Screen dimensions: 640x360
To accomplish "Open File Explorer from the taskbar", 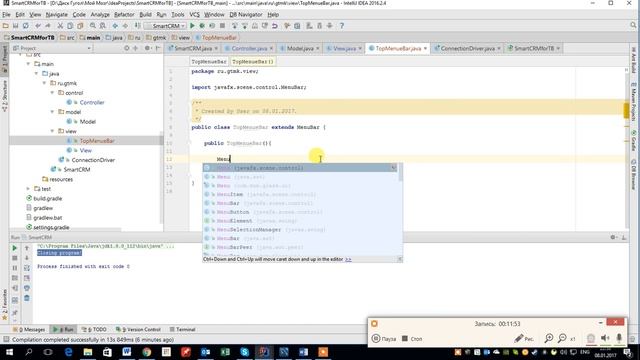I will coord(88,351).
